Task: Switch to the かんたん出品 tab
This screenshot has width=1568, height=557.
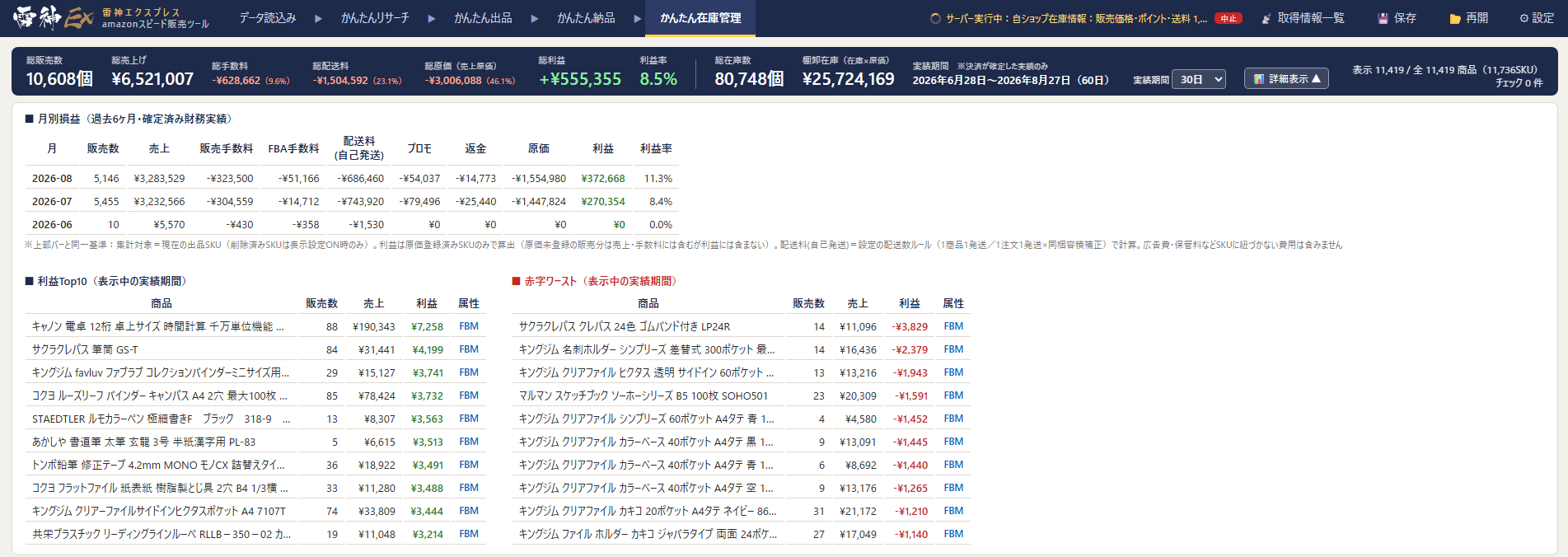Action: (484, 18)
